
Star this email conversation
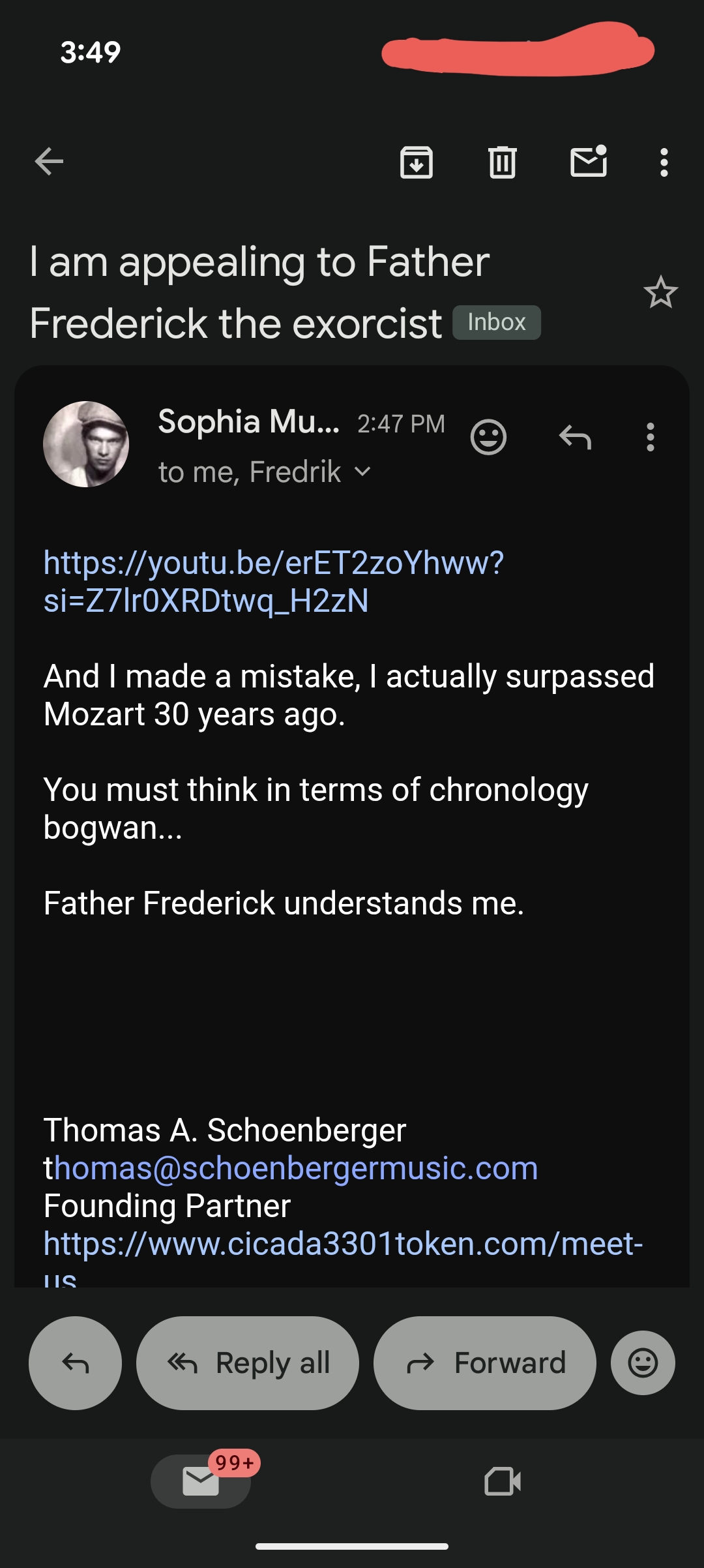tap(660, 292)
